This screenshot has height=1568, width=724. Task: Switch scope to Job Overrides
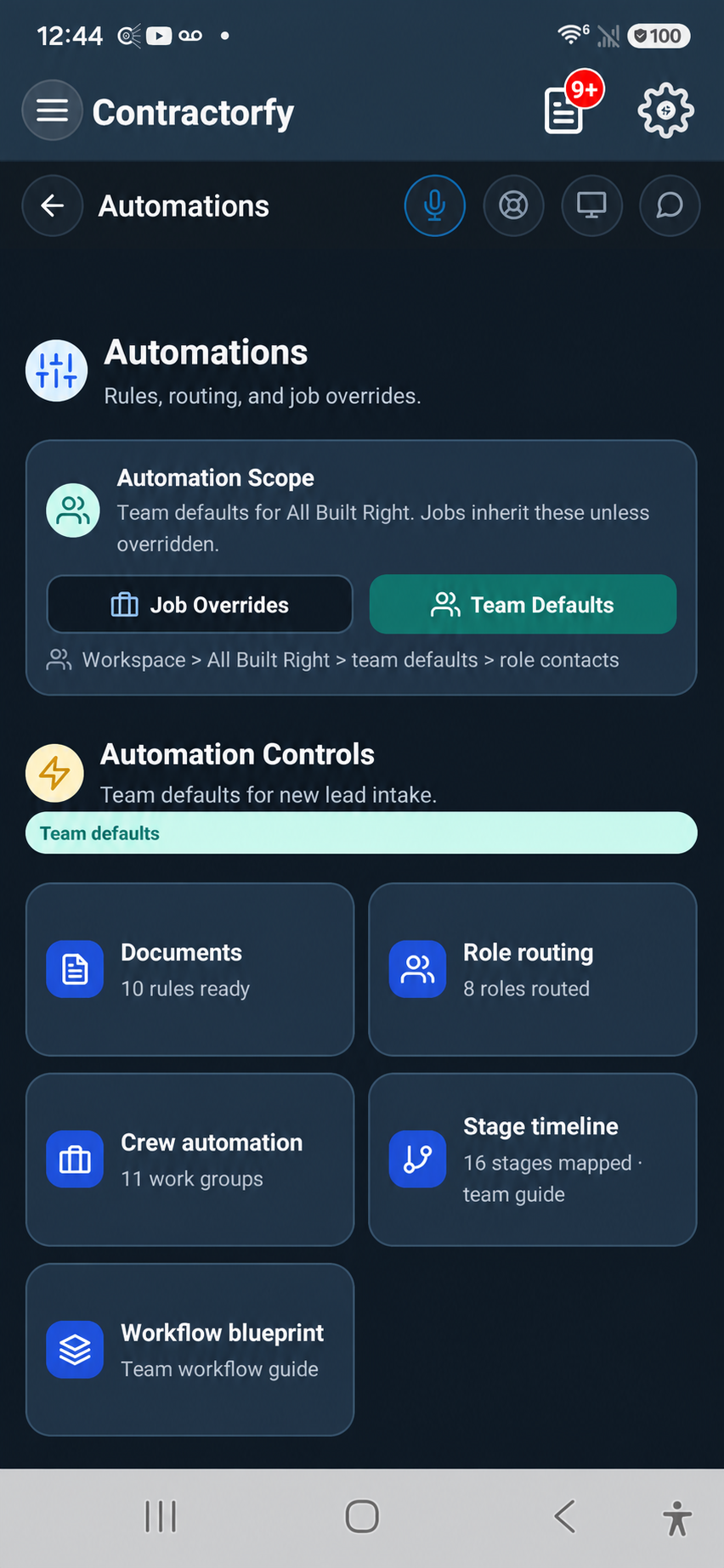[x=200, y=605]
